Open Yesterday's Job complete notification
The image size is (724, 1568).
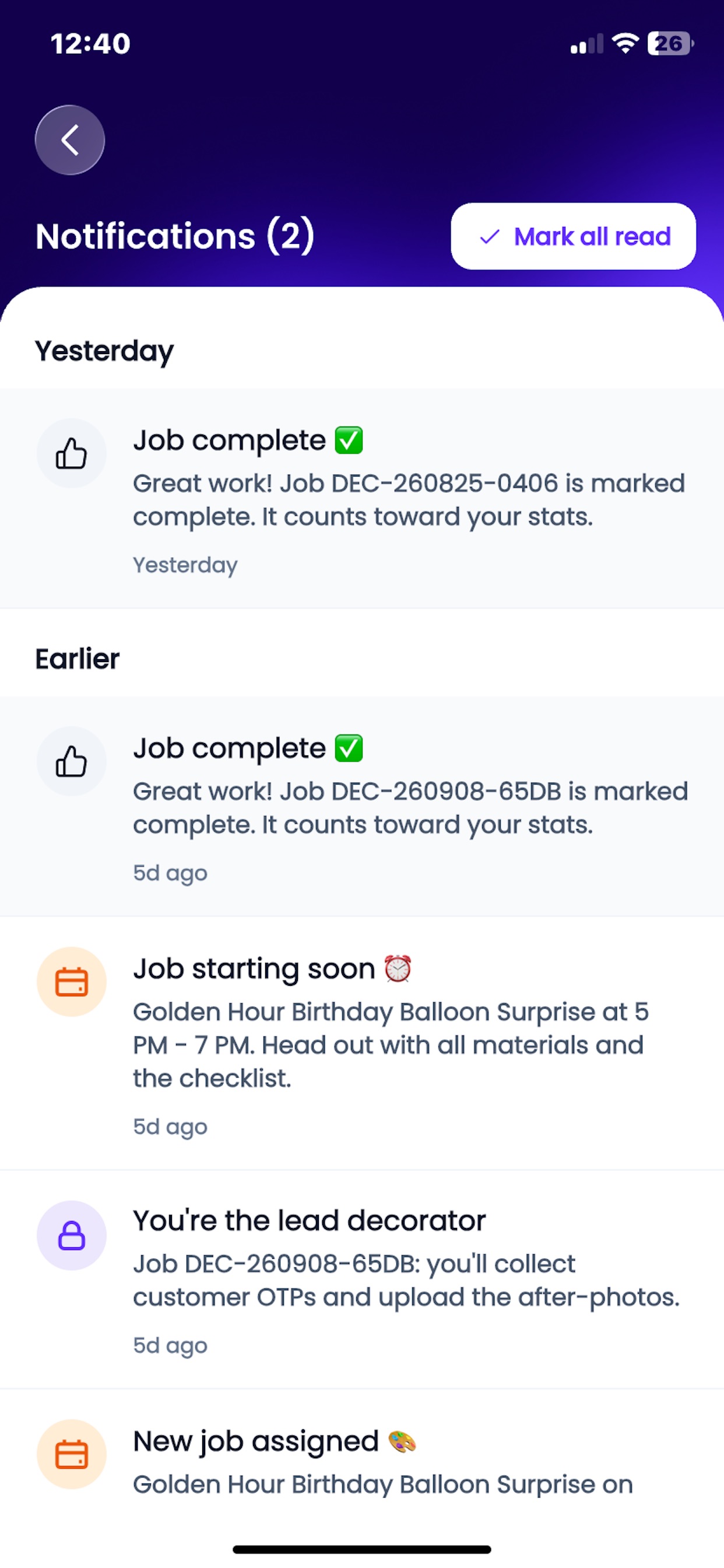point(362,499)
